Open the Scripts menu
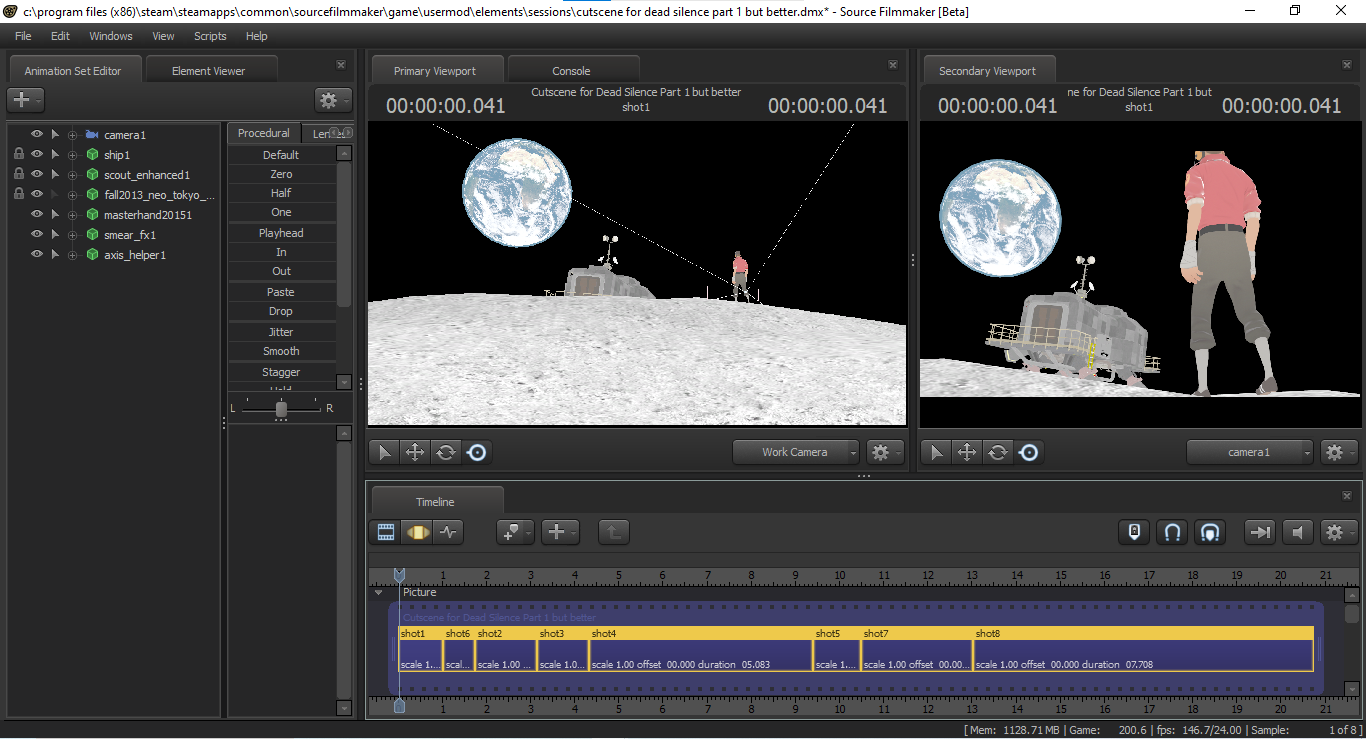The height and width of the screenshot is (739, 1366). [210, 36]
